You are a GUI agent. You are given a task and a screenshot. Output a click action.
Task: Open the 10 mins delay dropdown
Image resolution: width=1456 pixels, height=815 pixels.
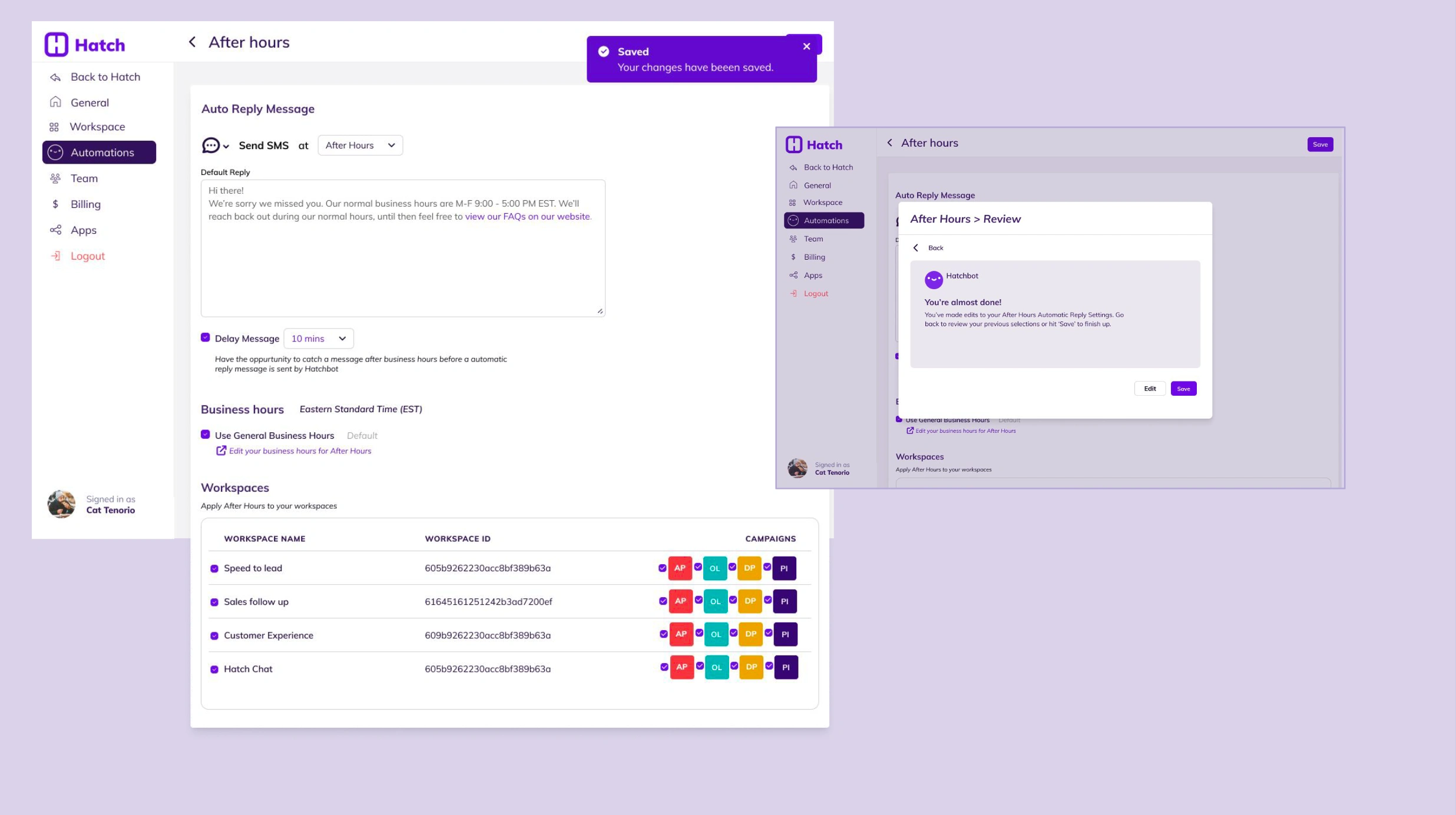pyautogui.click(x=318, y=339)
